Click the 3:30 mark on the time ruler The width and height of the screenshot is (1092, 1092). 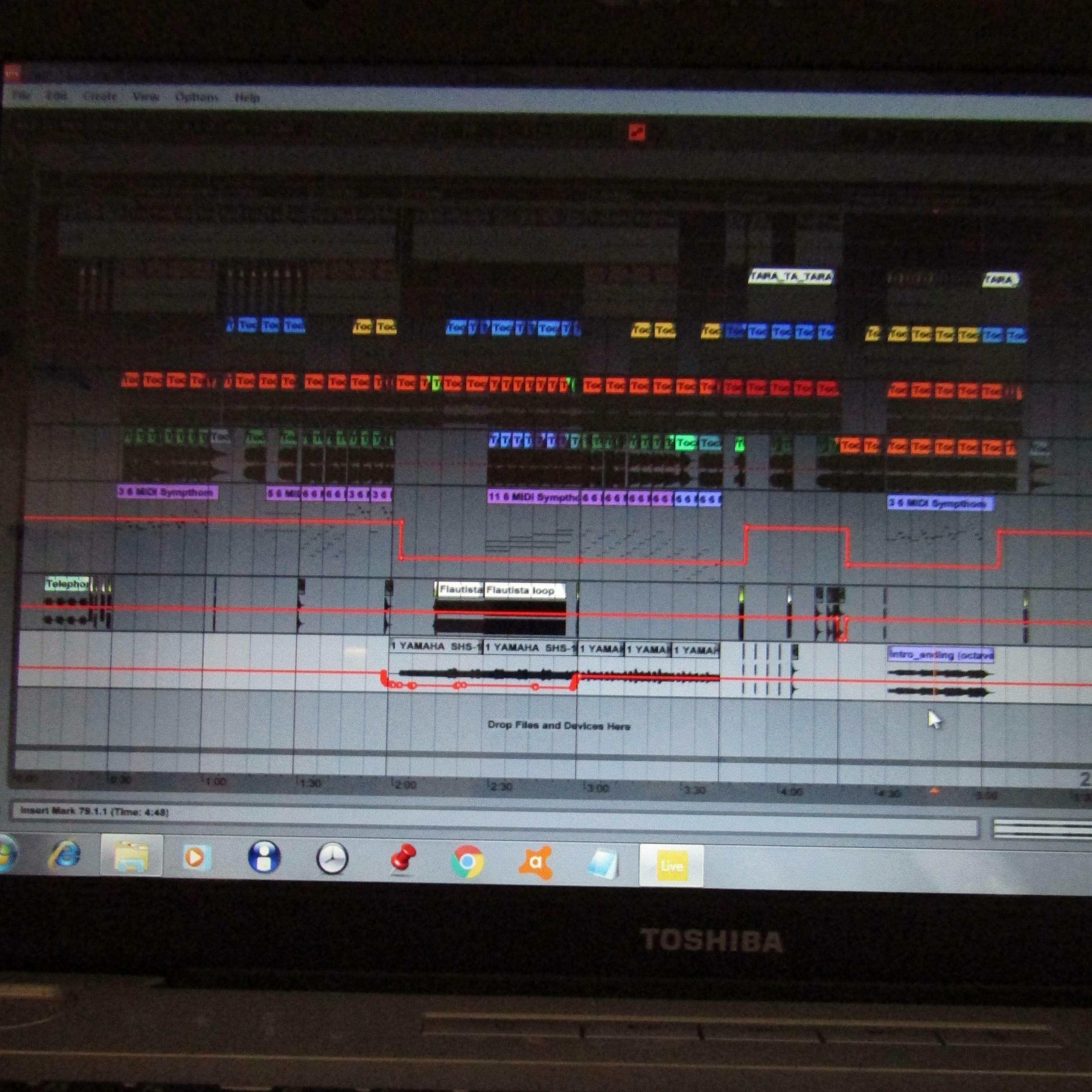693,790
